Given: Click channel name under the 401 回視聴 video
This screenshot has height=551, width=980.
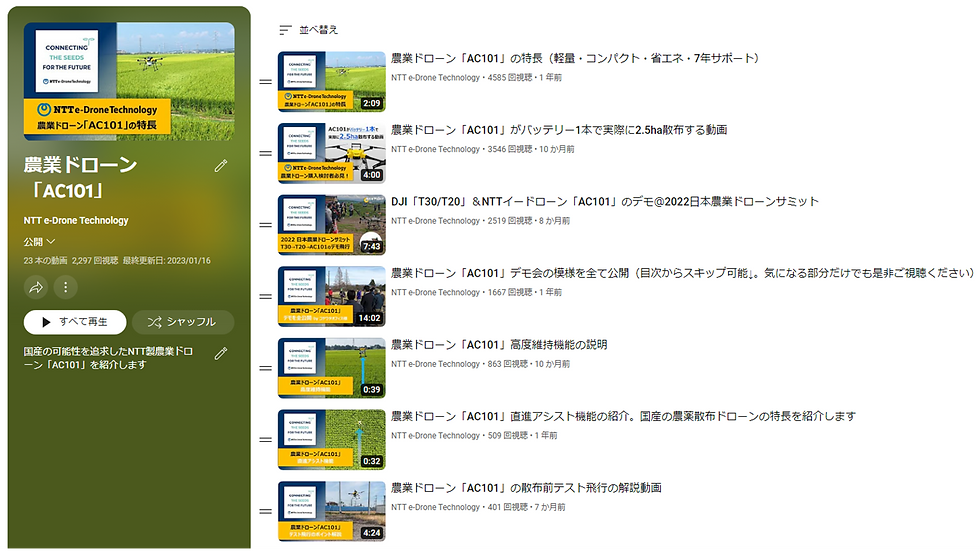Looking at the screenshot, I should tap(436, 507).
